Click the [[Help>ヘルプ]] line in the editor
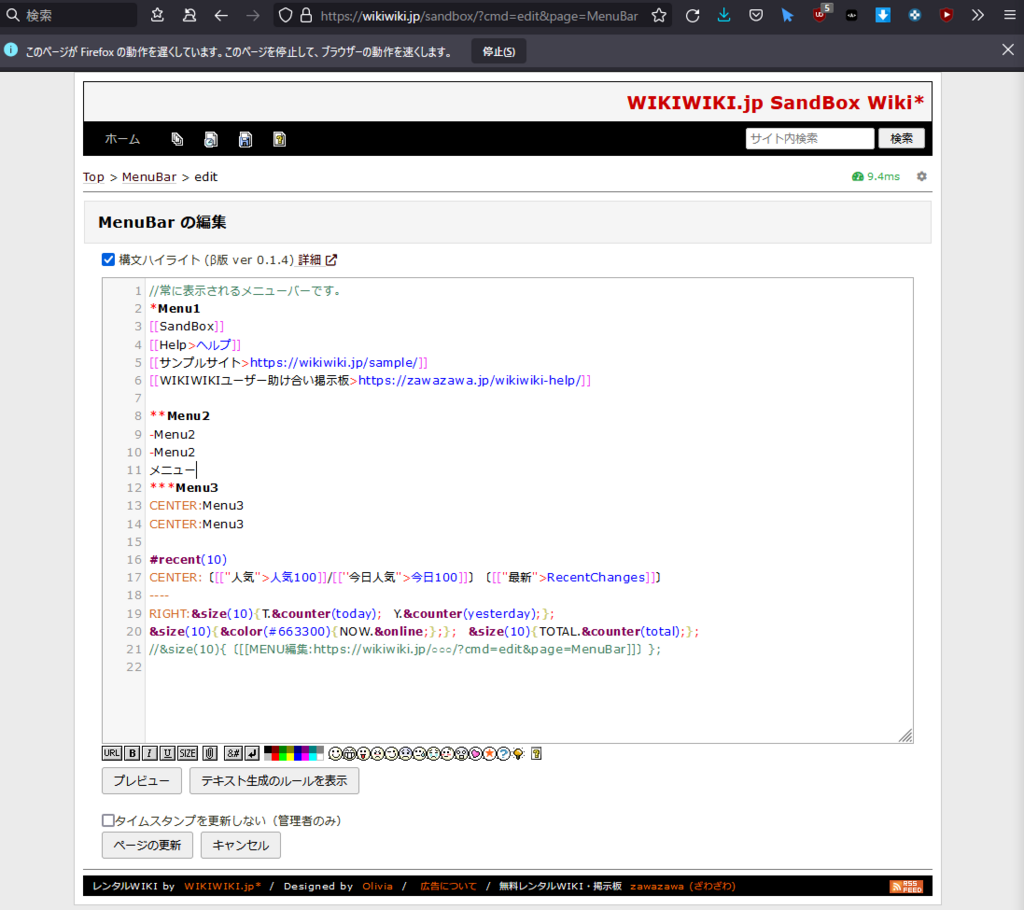 (x=195, y=345)
